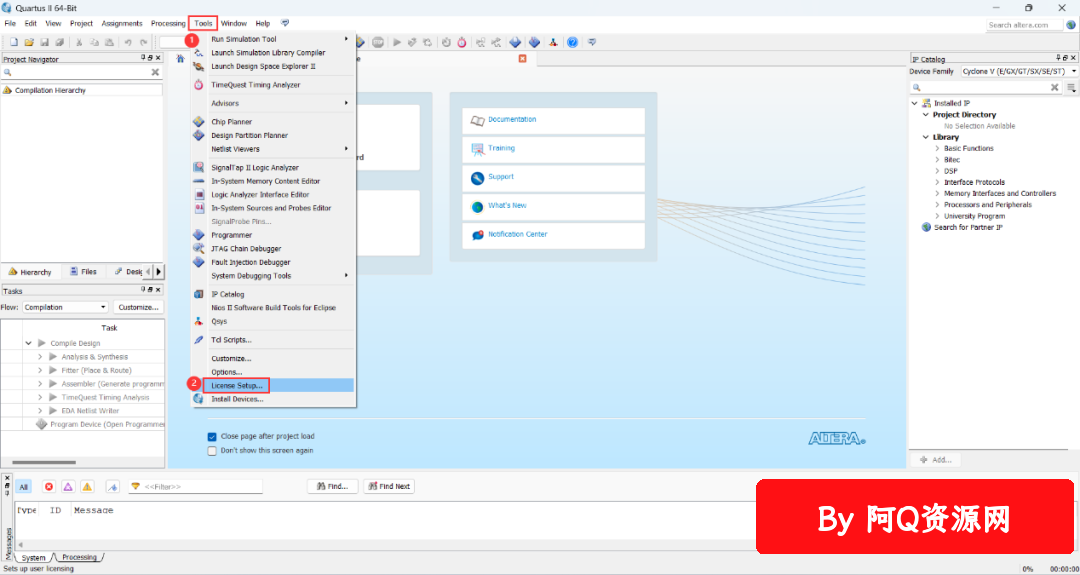Open the Device Family dropdown
Screen dimensions: 1080x575
pos(1018,71)
